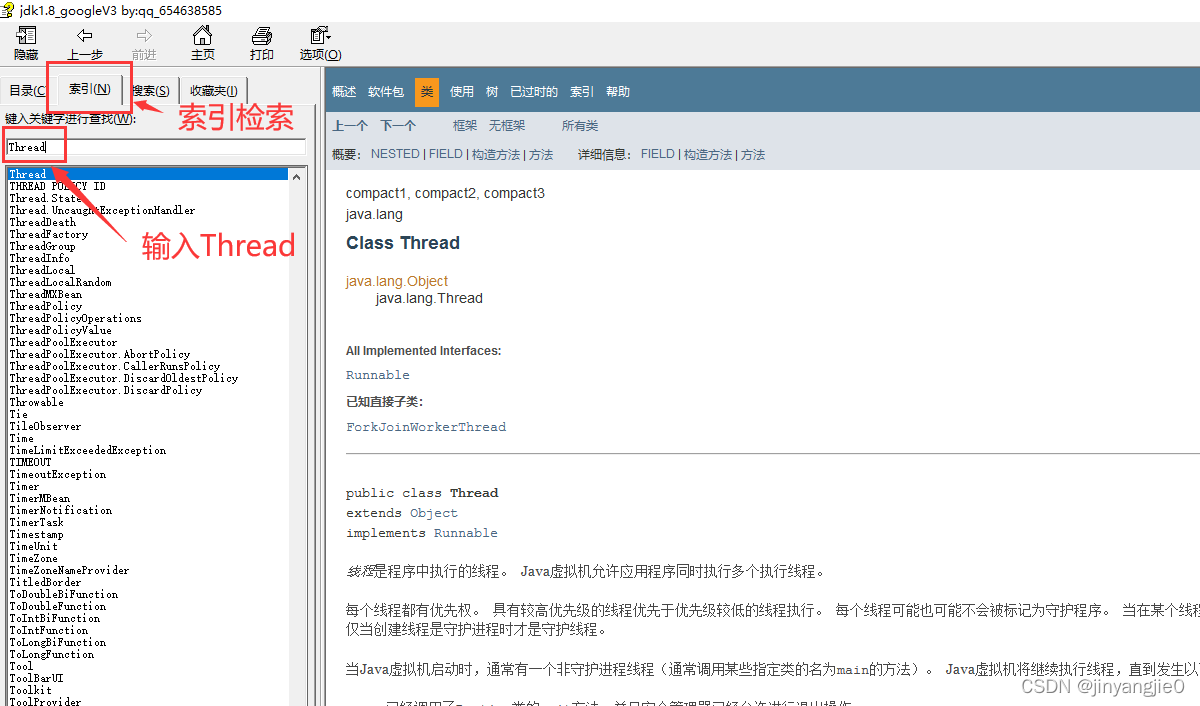Image resolution: width=1200 pixels, height=706 pixels.
Task: Select ThreadPoolExecutor.AbortPolicy index entry
Action: coord(100,354)
